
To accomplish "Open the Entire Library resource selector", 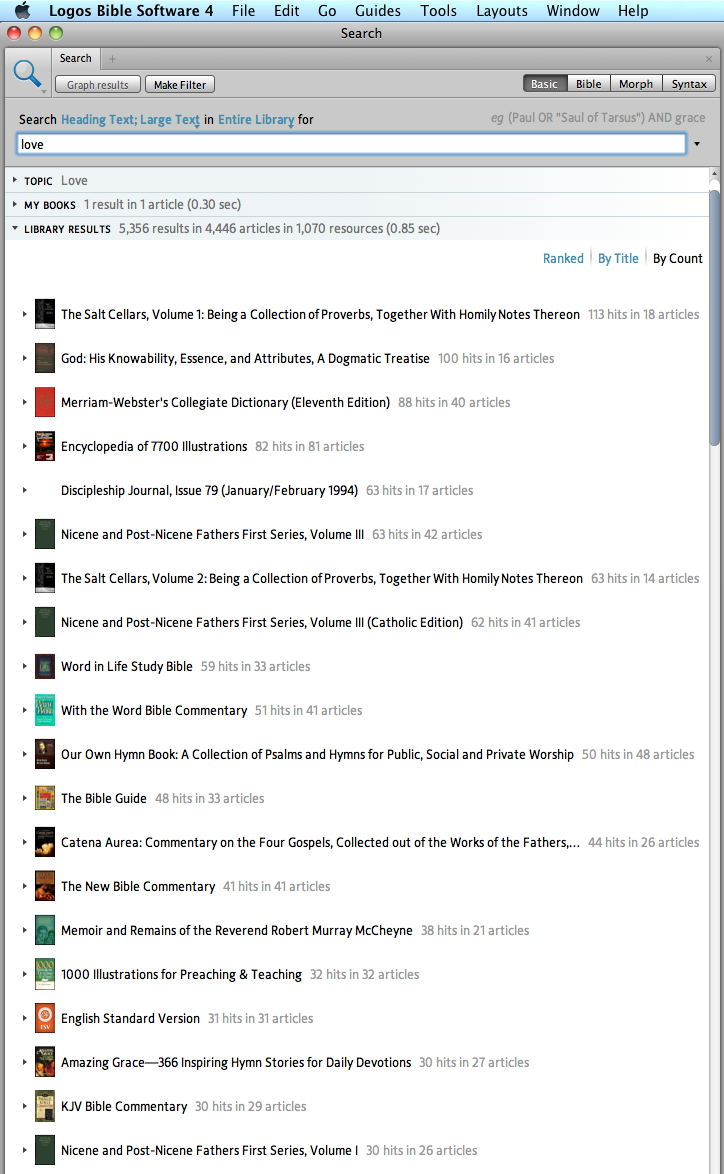I will tap(256, 120).
